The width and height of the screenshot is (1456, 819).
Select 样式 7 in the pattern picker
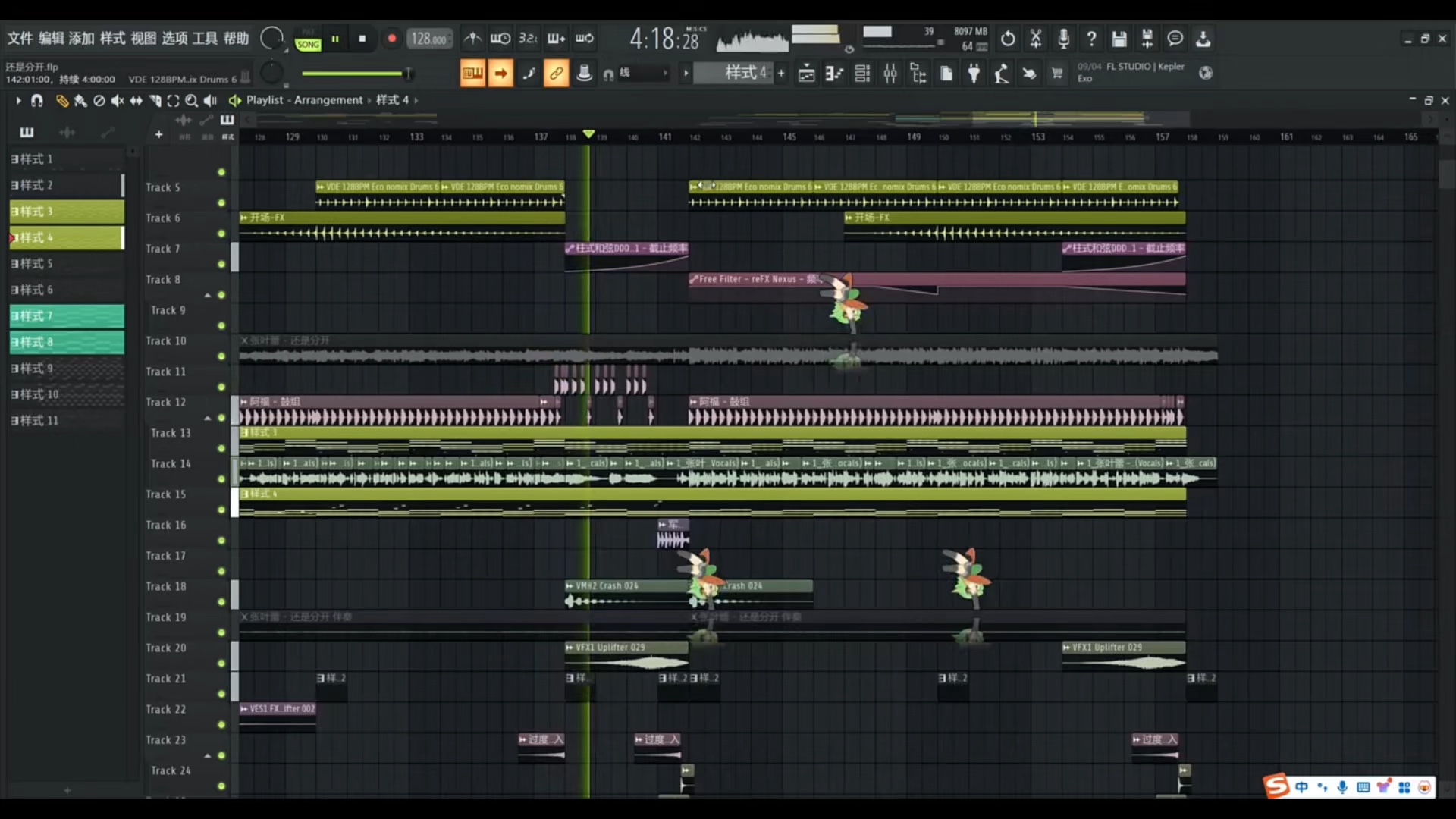pos(67,315)
